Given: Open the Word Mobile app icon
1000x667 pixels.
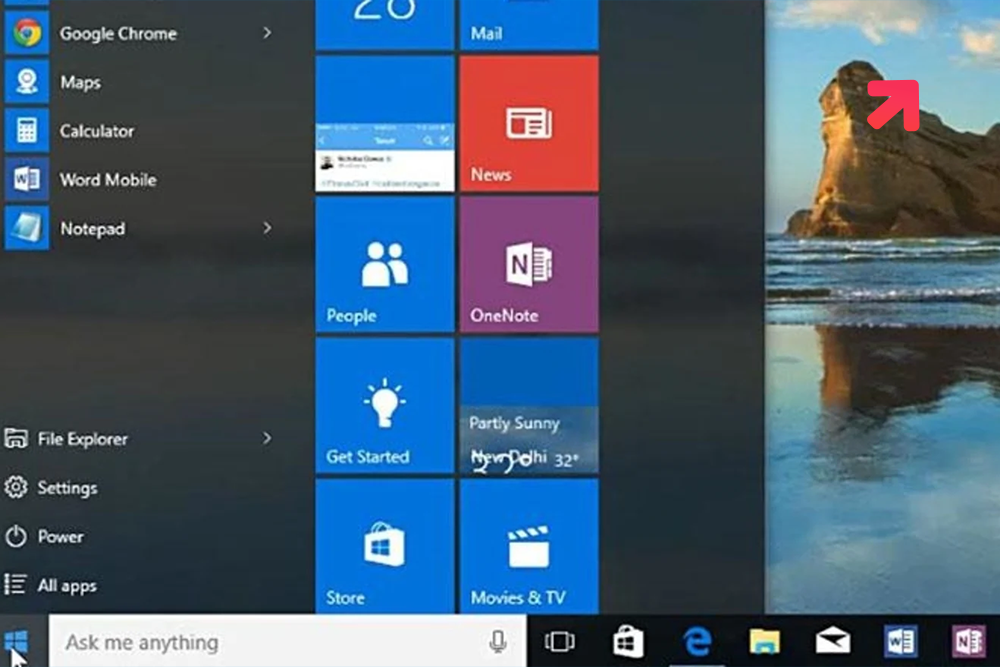Looking at the screenshot, I should 26,179.
